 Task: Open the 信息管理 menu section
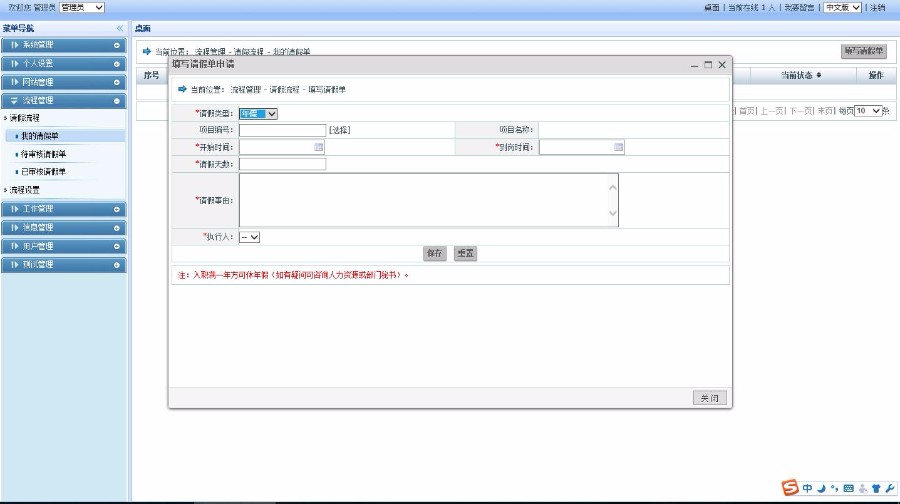pos(63,228)
